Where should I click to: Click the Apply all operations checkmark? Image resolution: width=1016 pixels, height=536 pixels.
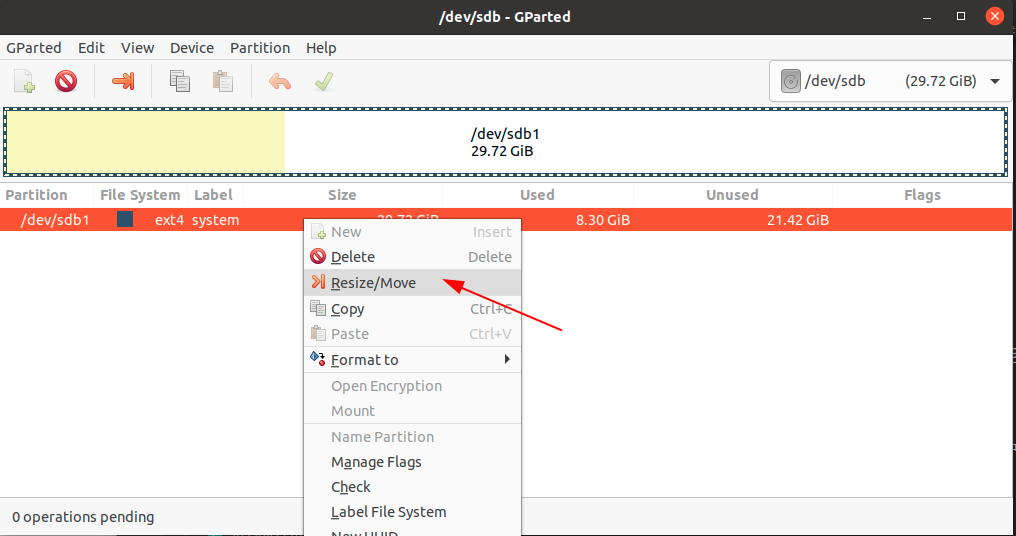(323, 81)
